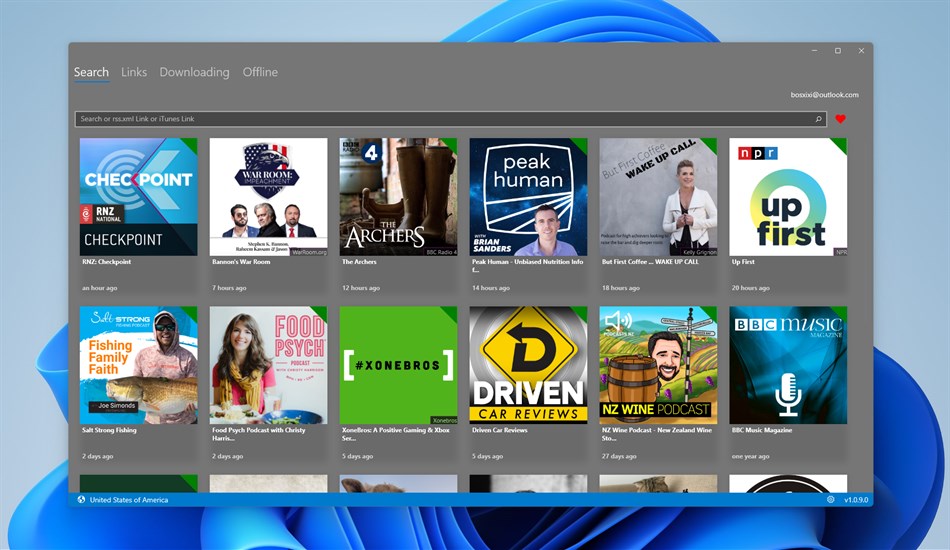Click the bosxixi@outlook.com account label
This screenshot has width=950, height=550.
click(x=825, y=94)
